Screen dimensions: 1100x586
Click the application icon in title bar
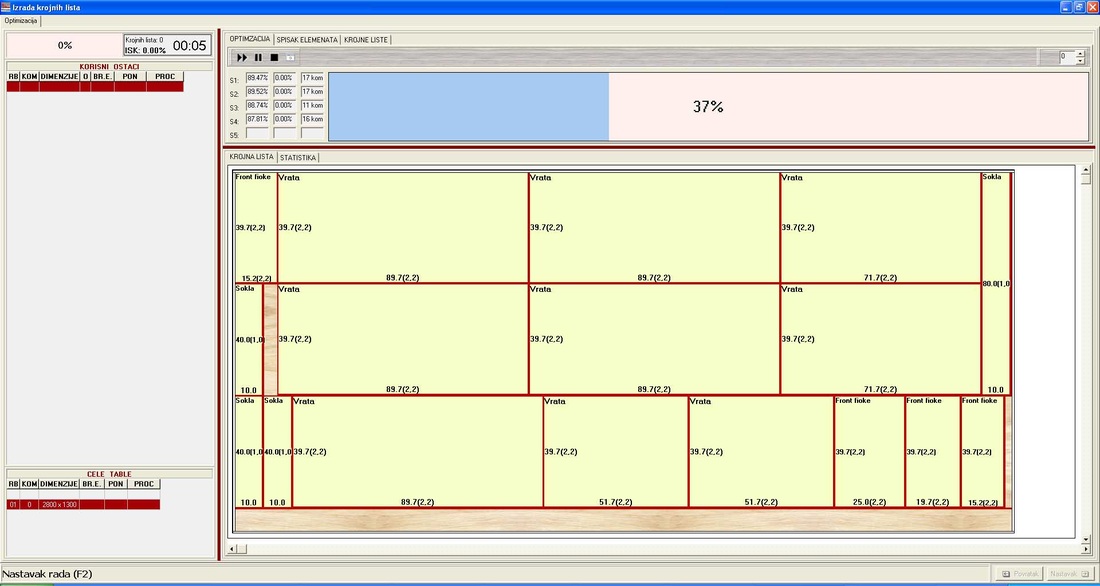[x=6, y=7]
